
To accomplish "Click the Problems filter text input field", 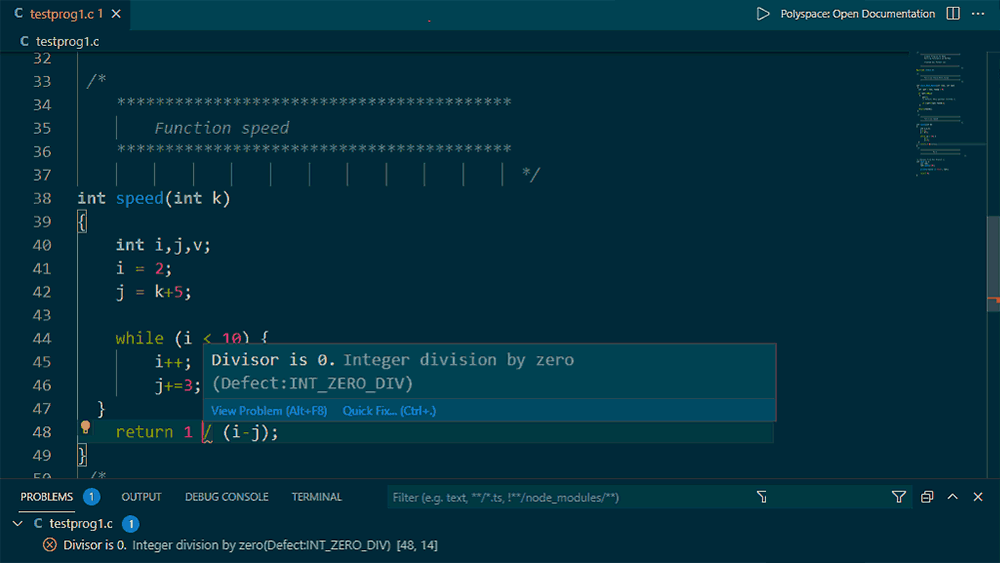I will point(570,497).
